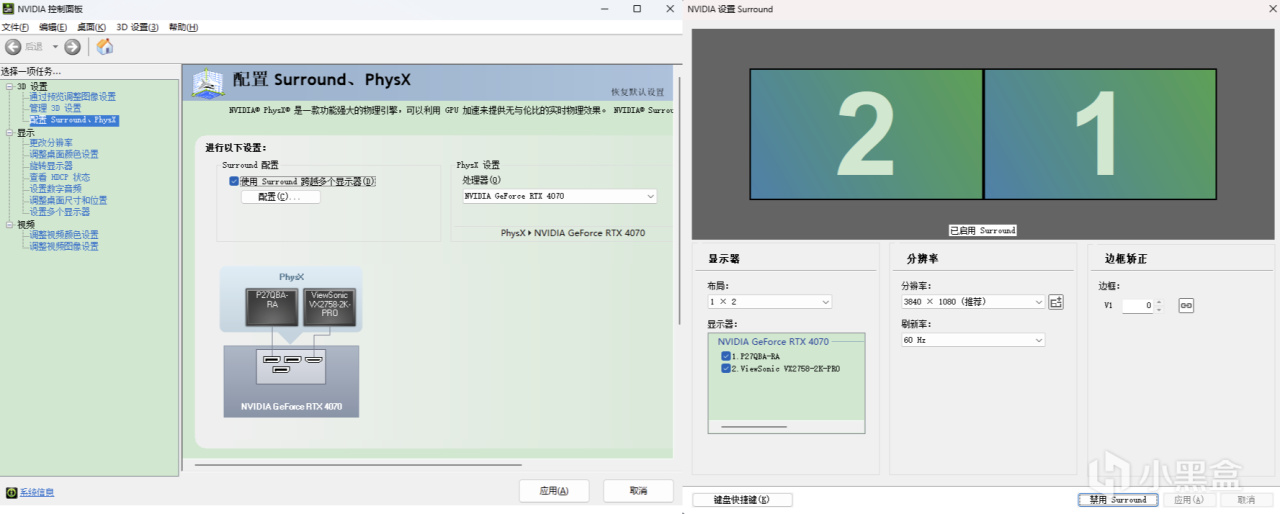Click the bezel link icon next to V1
Screen dimensions: 1280x514
[x=1186, y=306]
